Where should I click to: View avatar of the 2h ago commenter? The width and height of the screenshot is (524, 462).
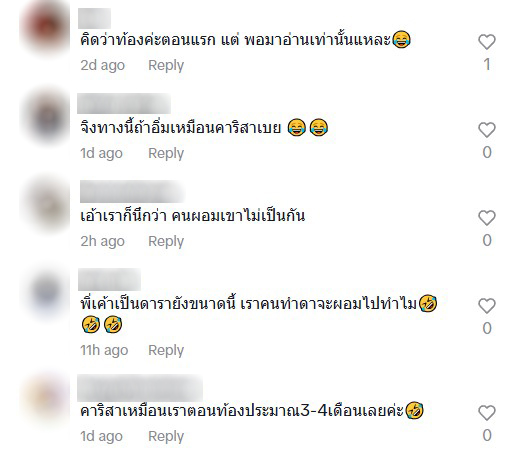(x=45, y=204)
